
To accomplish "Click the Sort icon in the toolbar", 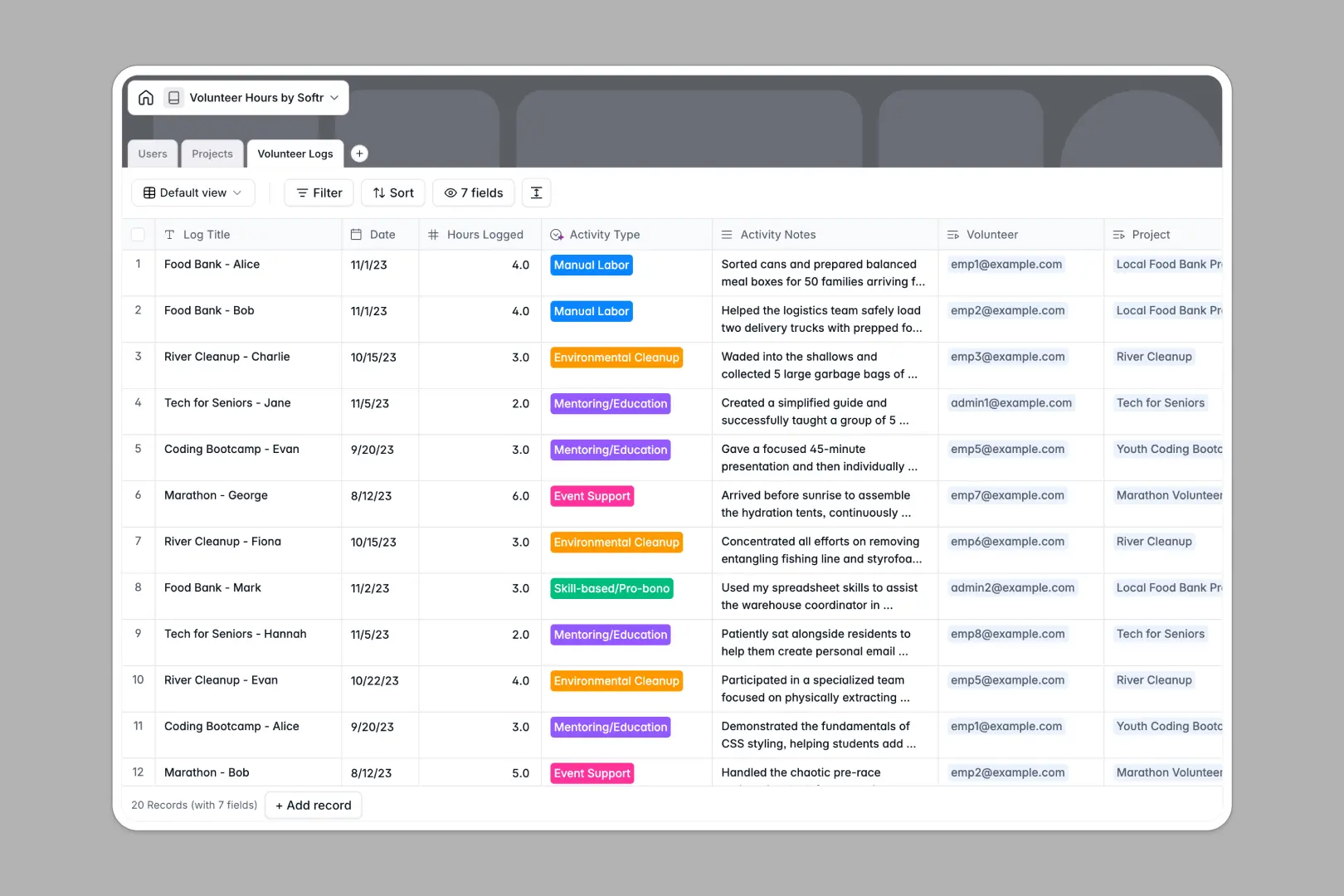I will (x=379, y=192).
